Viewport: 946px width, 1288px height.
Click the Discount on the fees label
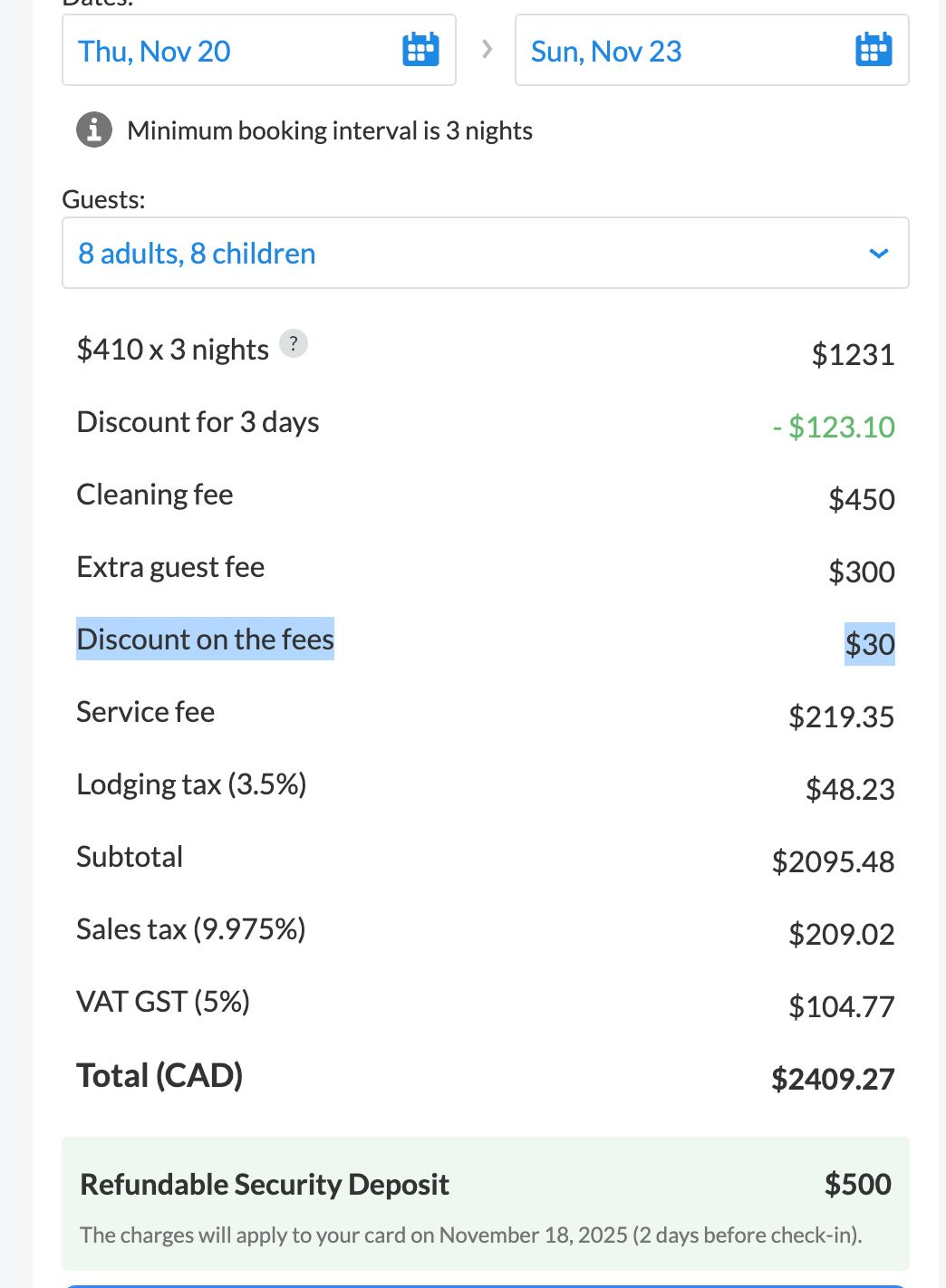click(x=206, y=639)
